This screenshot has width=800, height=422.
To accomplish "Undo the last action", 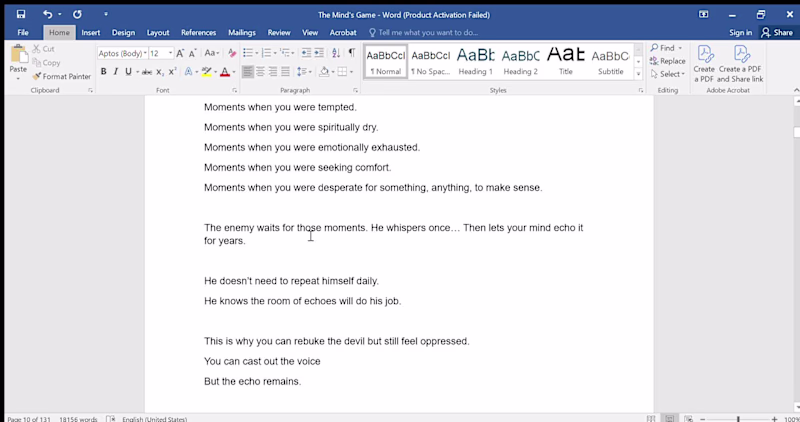I will (47, 14).
